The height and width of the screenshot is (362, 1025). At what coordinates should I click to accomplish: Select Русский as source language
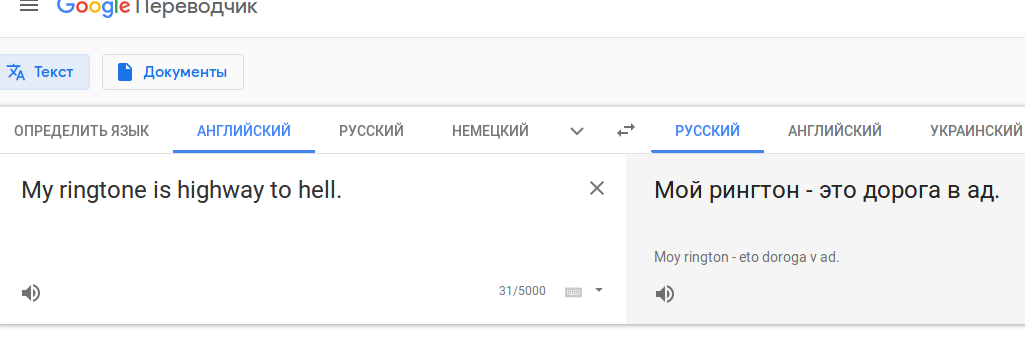point(371,131)
